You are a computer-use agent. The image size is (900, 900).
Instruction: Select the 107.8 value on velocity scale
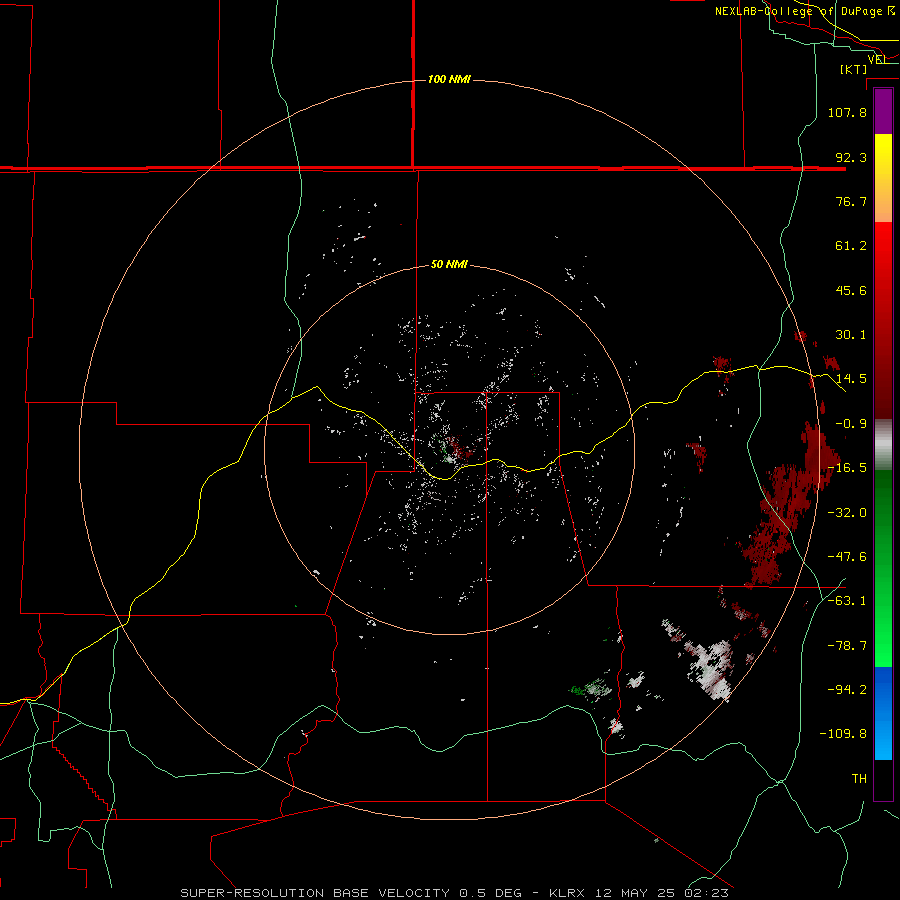[847, 112]
